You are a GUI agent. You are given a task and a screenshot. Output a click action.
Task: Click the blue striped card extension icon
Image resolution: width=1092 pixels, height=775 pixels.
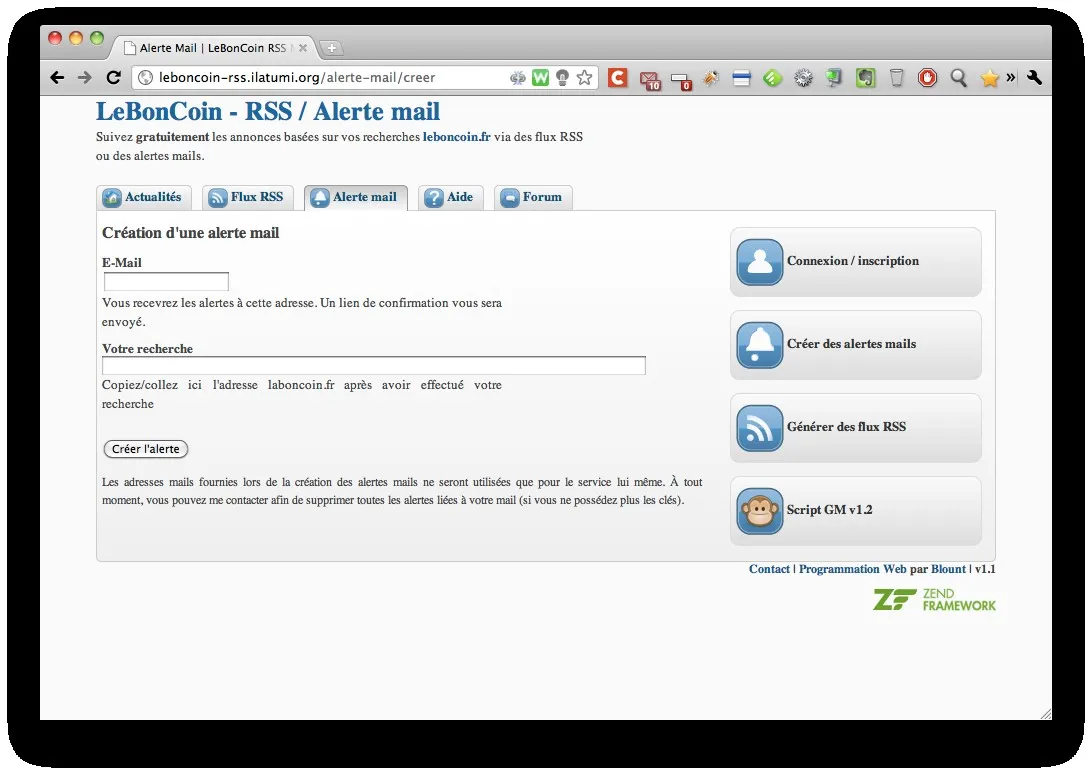tap(742, 78)
